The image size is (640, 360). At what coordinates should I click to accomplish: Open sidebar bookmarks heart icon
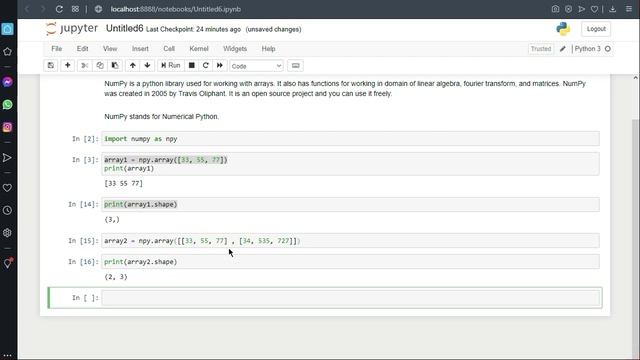pyautogui.click(x=7, y=188)
